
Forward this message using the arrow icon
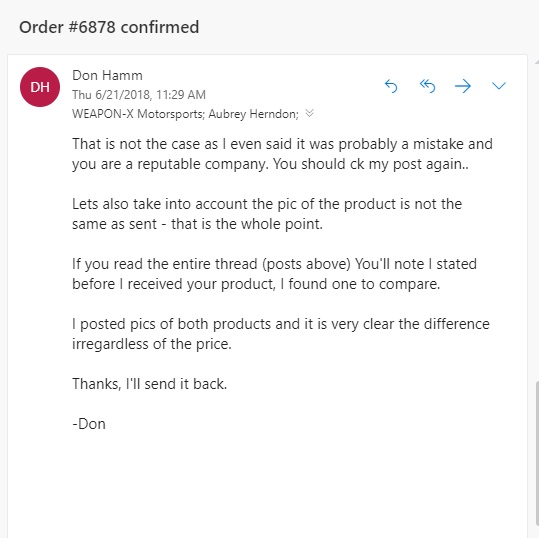pyautogui.click(x=463, y=86)
